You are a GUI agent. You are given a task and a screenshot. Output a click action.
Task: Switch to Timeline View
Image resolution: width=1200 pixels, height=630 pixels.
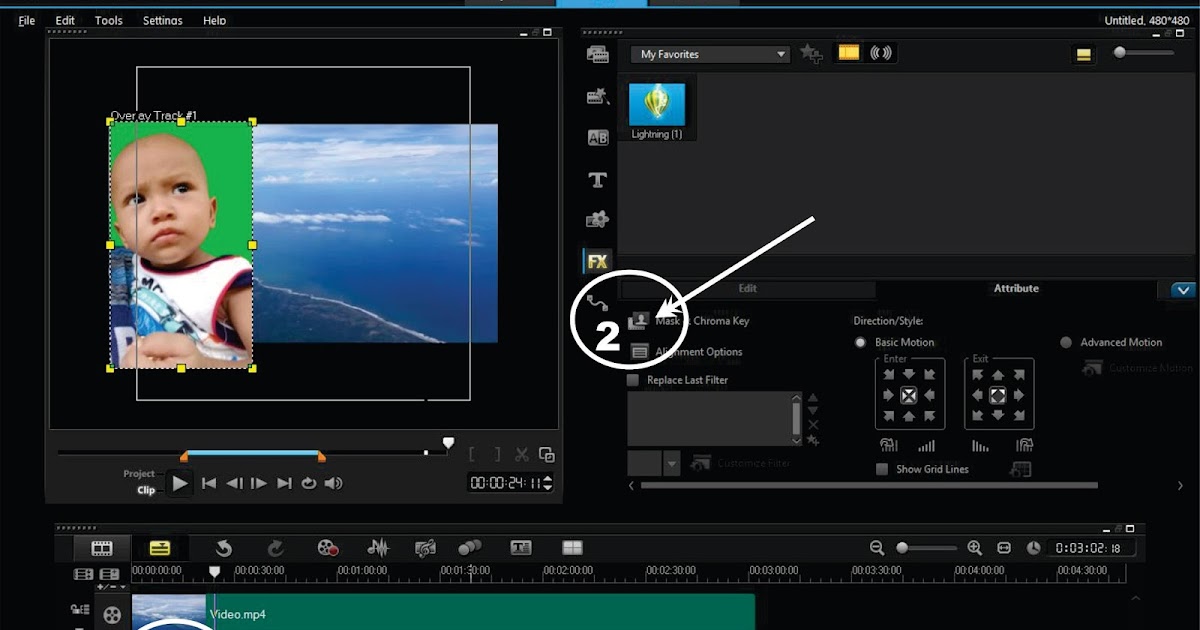[x=160, y=548]
